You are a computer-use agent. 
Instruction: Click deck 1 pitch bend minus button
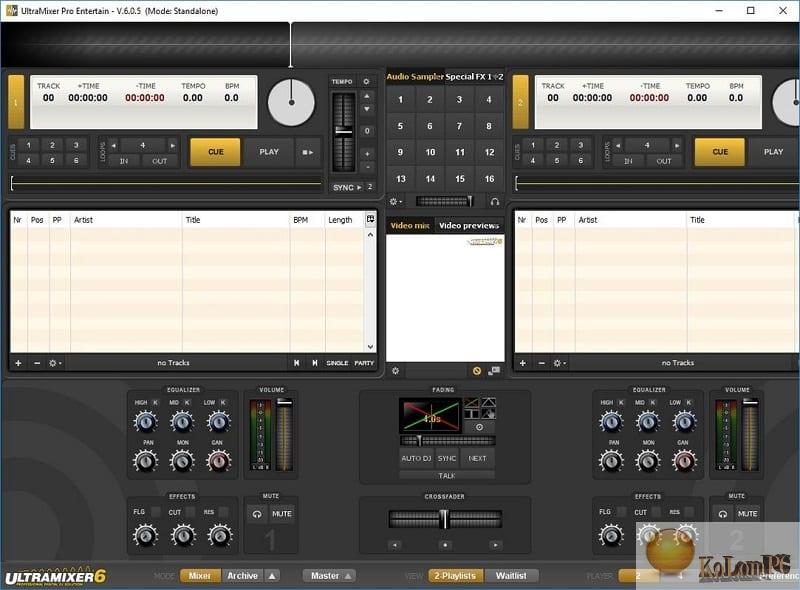tap(367, 167)
